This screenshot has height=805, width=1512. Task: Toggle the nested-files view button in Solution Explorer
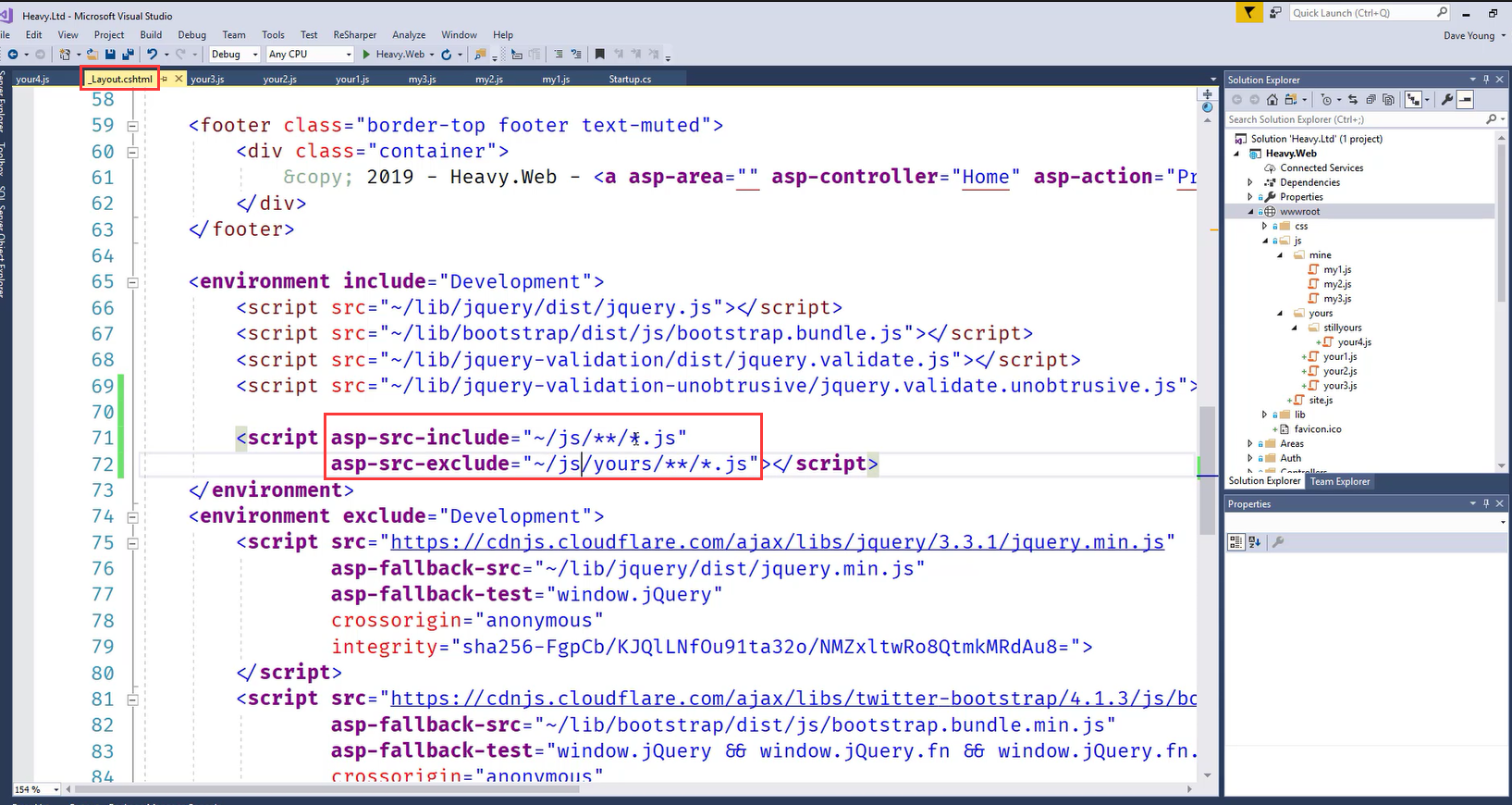tap(1413, 100)
